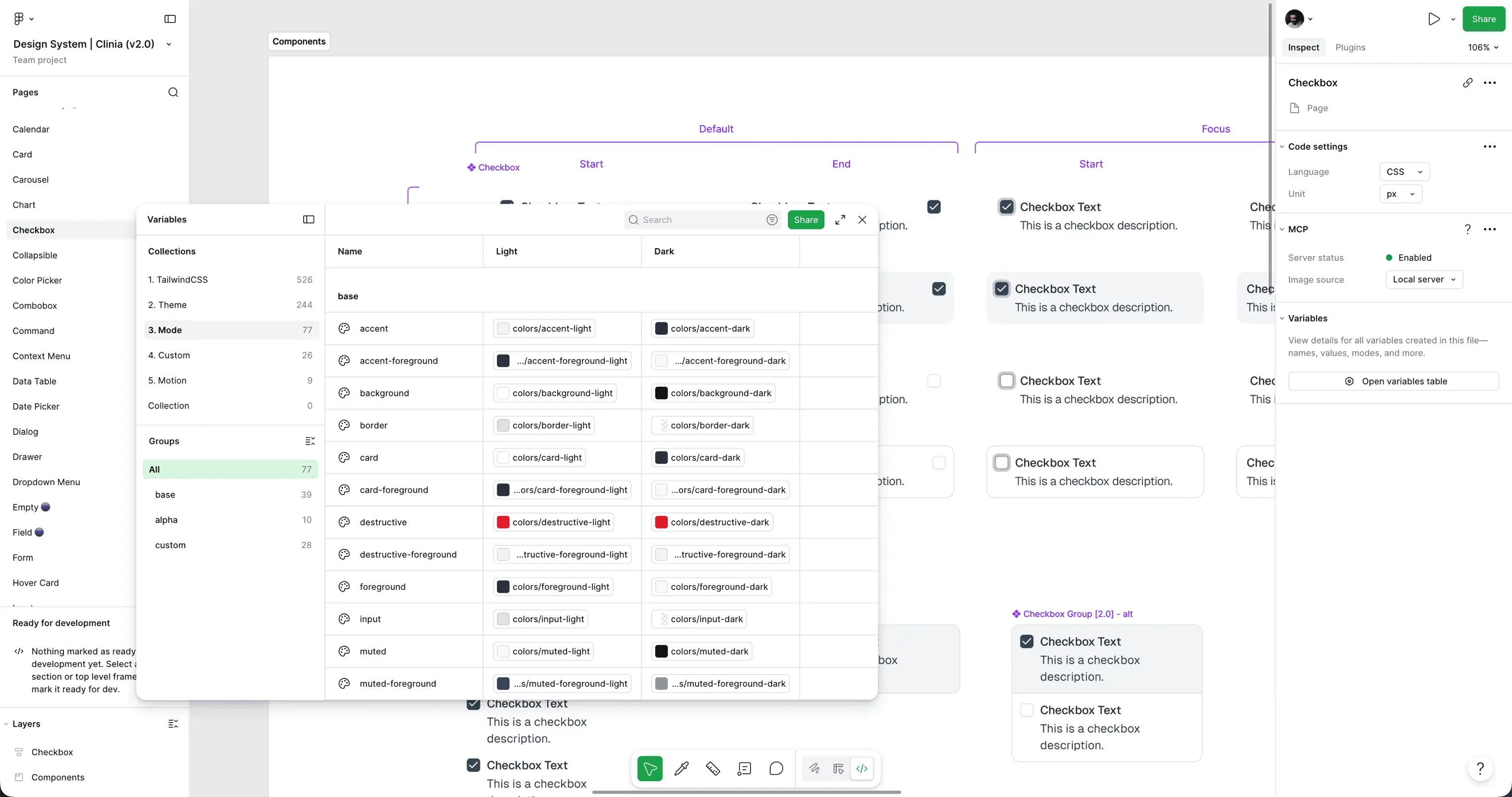Click the colors/accent-dark color swatch

[661, 329]
